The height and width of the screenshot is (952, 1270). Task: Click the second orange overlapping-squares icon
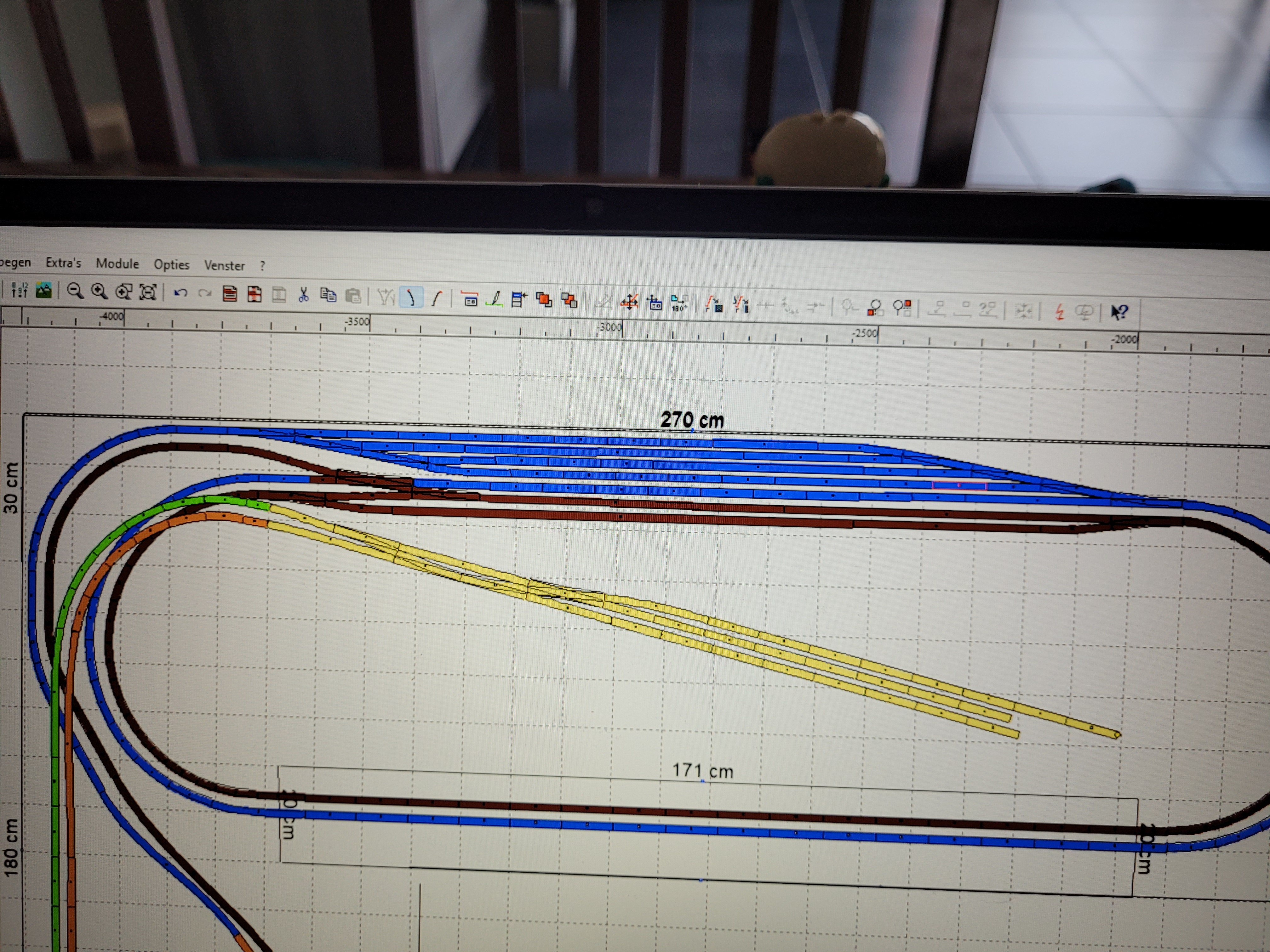coord(569,301)
